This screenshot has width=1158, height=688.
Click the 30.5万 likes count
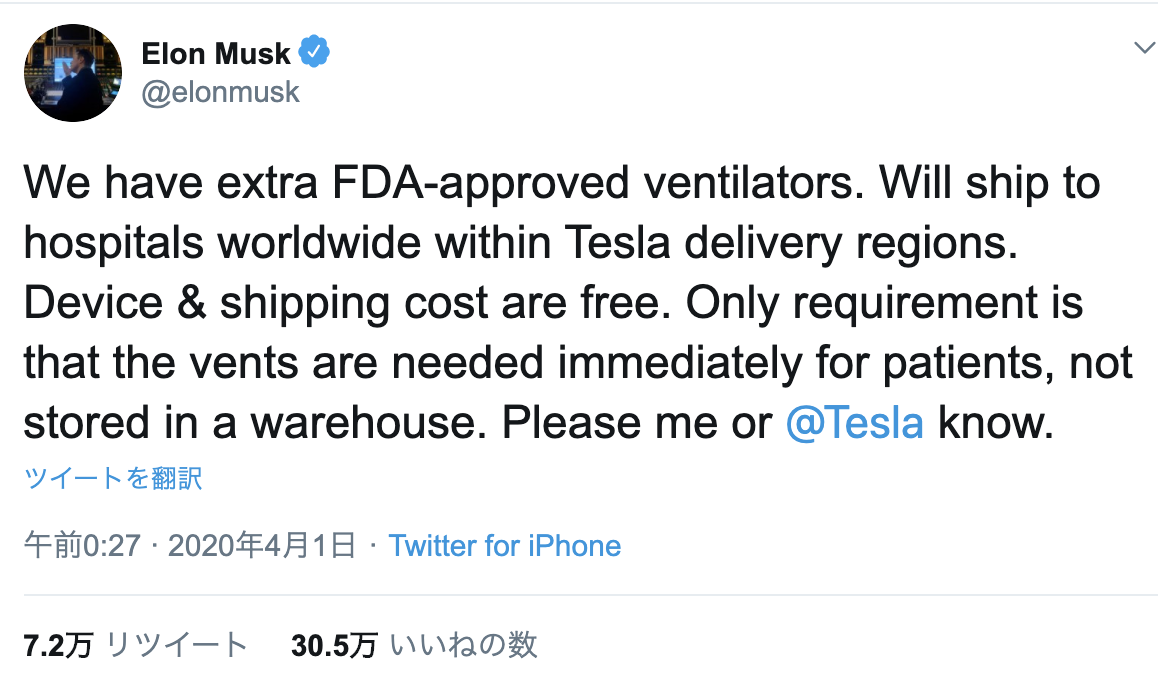334,646
